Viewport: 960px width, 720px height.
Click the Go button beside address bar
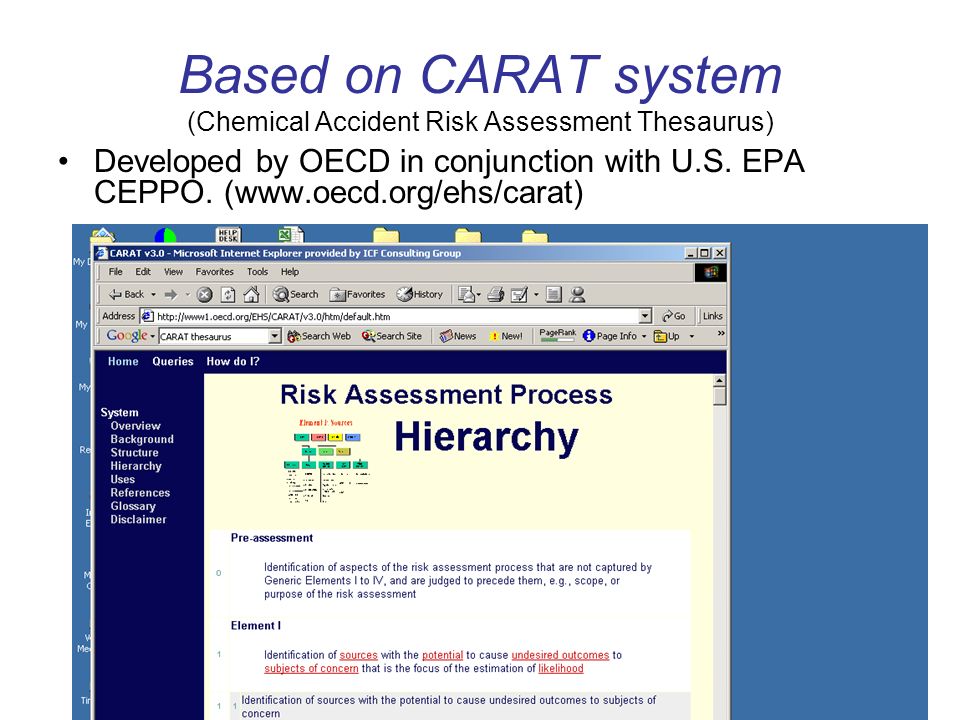pyautogui.click(x=673, y=316)
